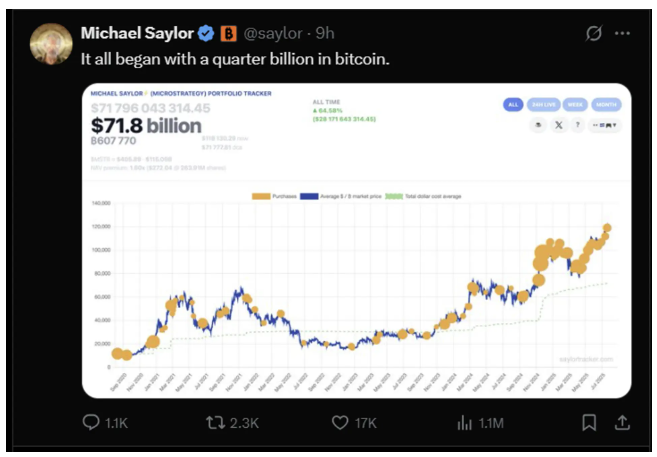Expand the flag currency dropdown in tracker
657x457 pixels.
606,125
